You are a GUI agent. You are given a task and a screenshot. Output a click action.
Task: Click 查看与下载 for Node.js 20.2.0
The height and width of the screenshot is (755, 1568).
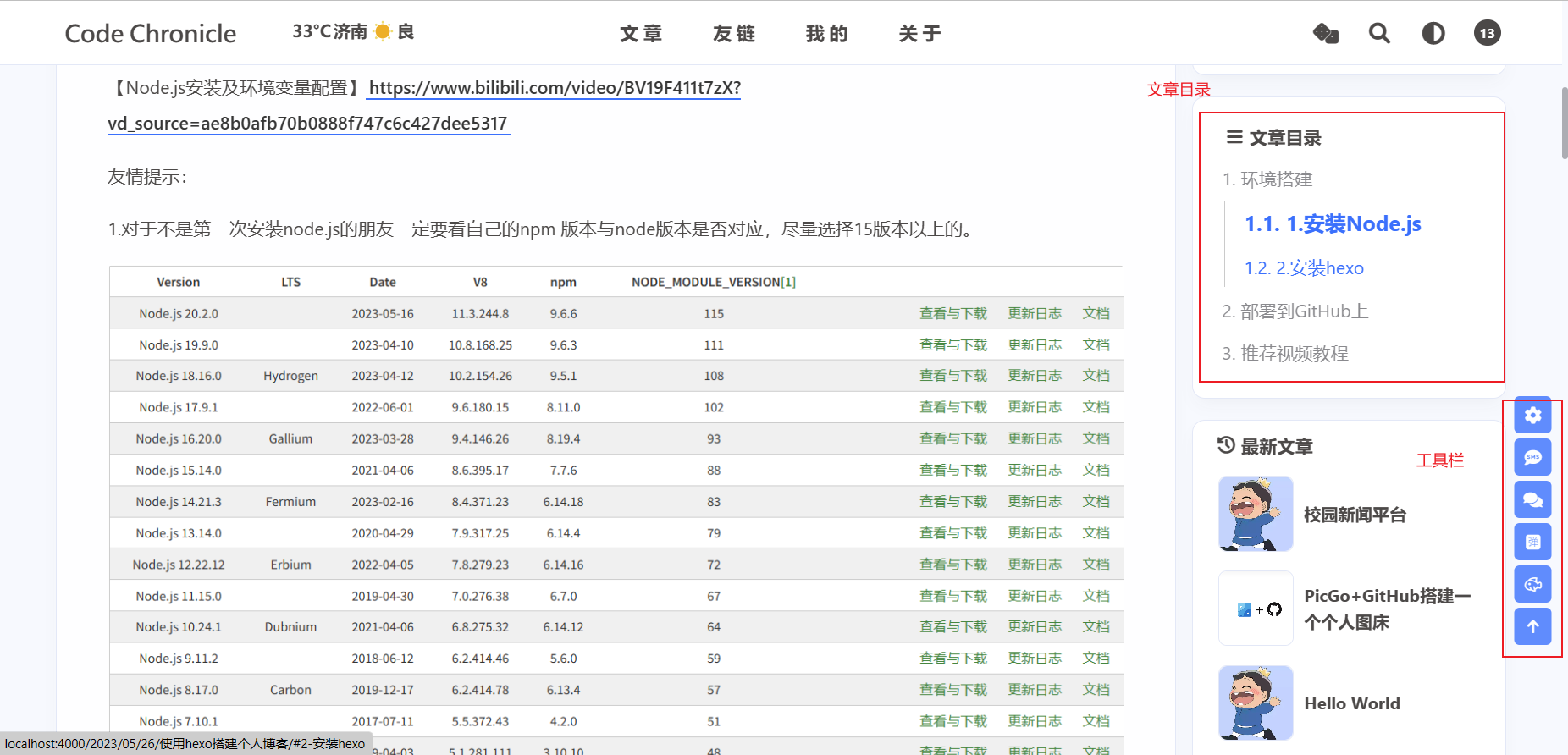[x=953, y=314]
